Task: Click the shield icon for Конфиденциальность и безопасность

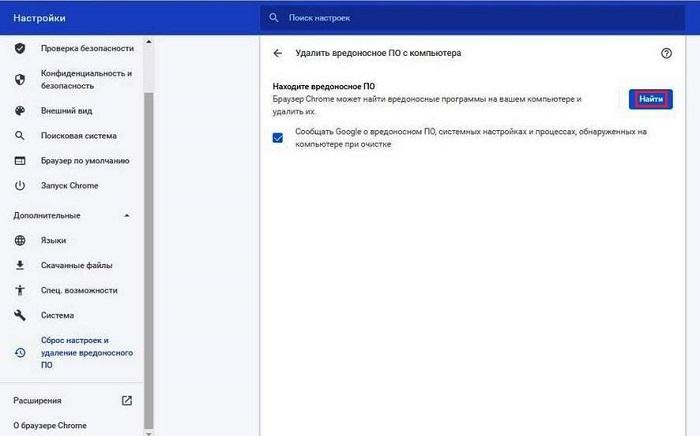Action: pyautogui.click(x=20, y=79)
